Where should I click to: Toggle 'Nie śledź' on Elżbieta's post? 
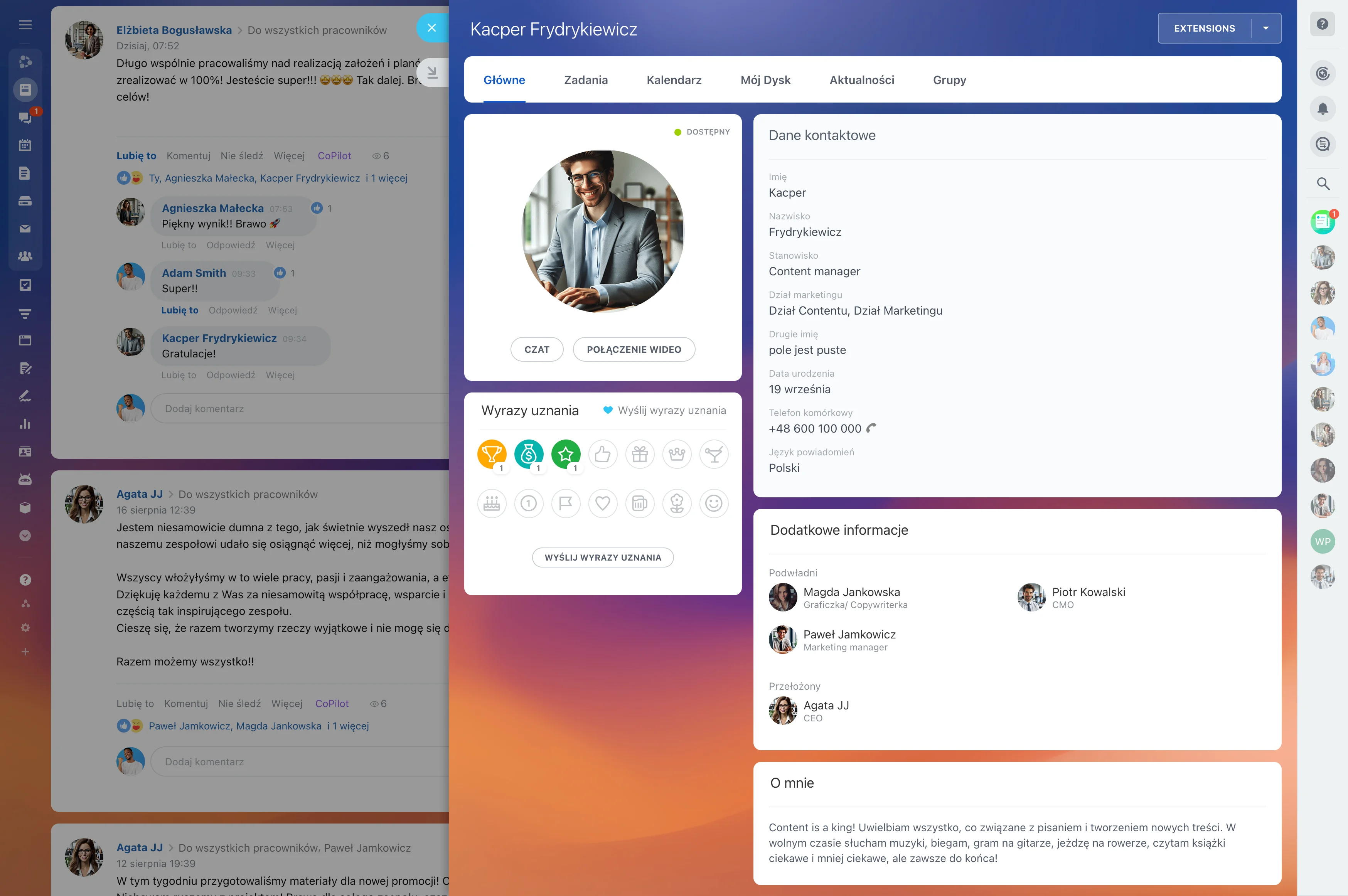pyautogui.click(x=242, y=155)
